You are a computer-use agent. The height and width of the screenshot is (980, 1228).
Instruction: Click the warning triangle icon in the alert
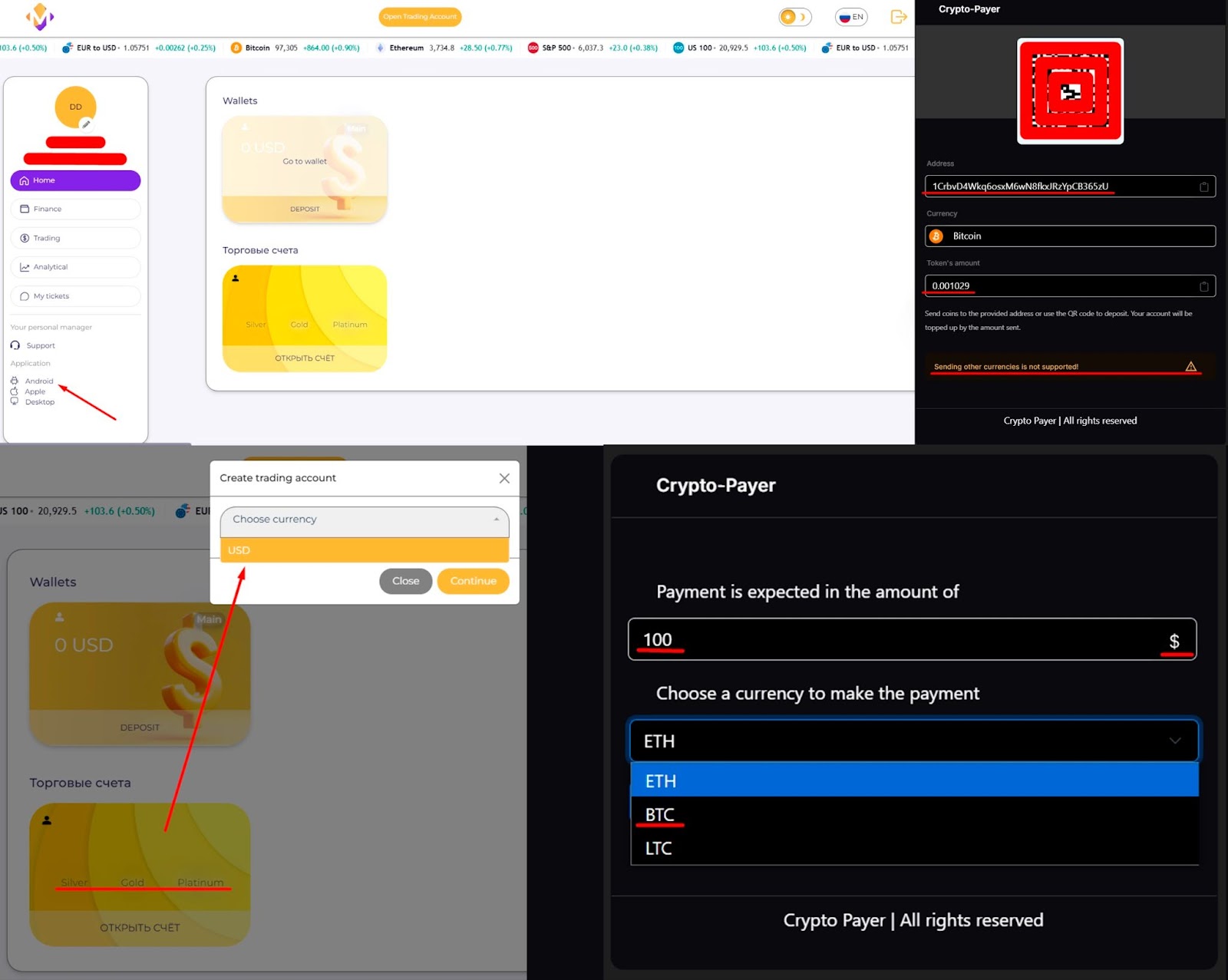pyautogui.click(x=1190, y=367)
